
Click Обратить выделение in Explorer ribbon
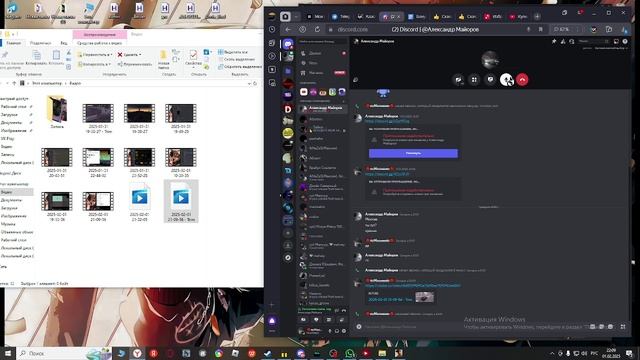click(x=240, y=67)
